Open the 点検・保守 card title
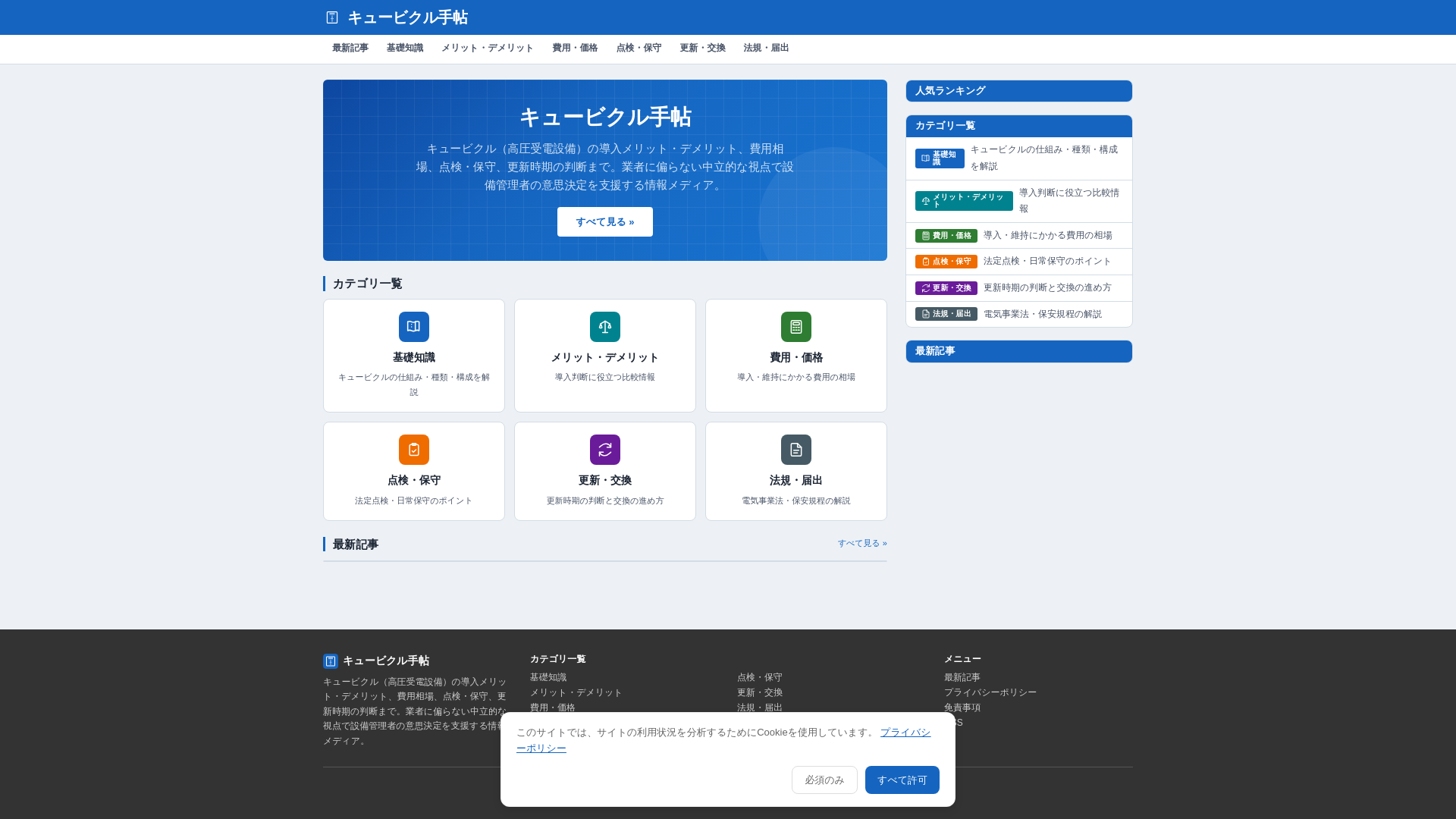The height and width of the screenshot is (819, 1456). [x=414, y=481]
